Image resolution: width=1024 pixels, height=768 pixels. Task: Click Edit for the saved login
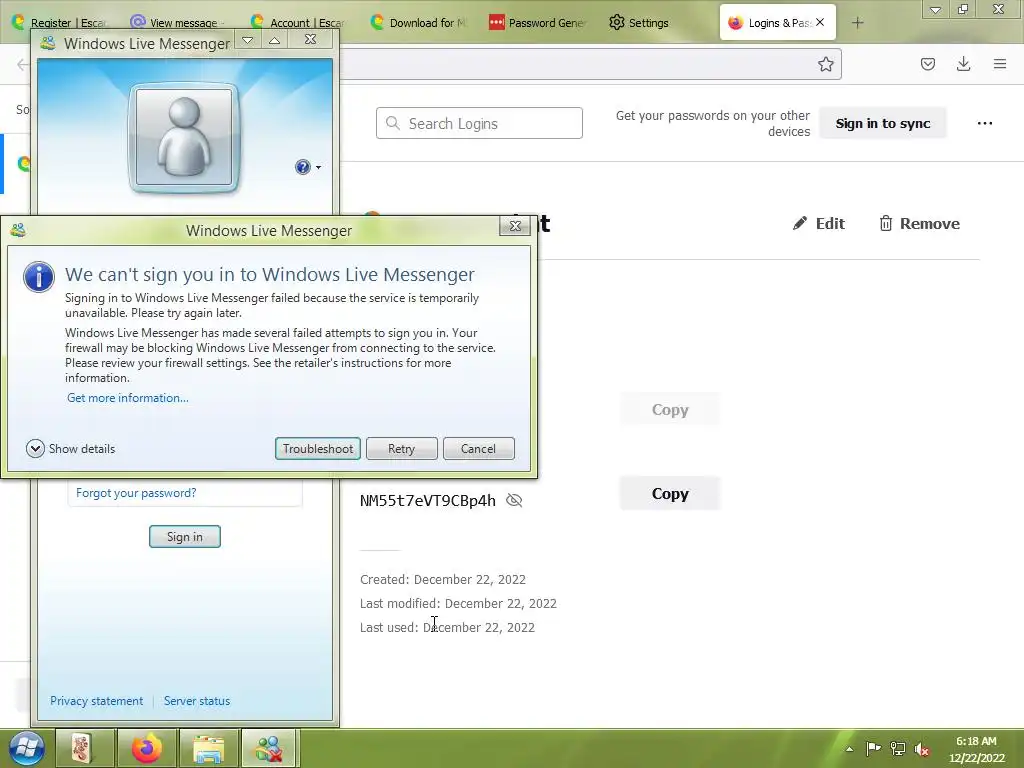(x=818, y=223)
